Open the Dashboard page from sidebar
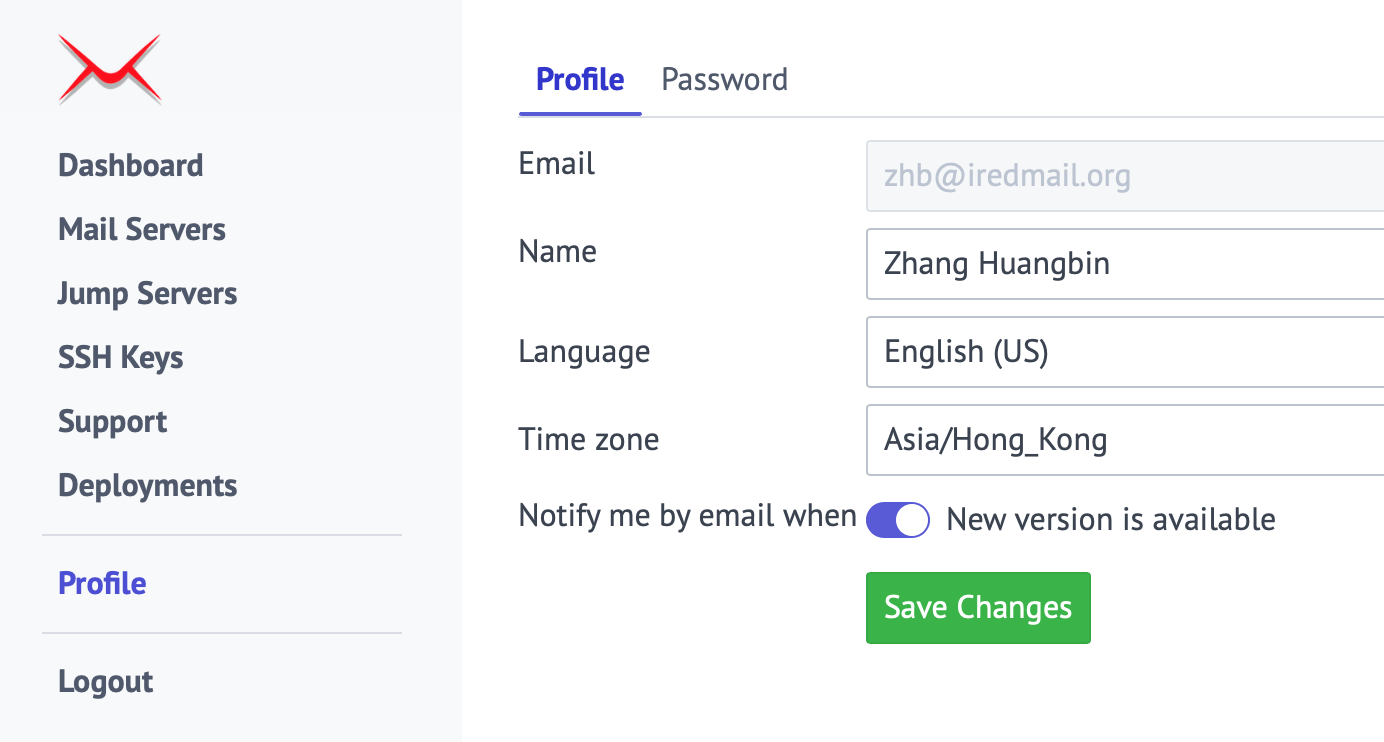The width and height of the screenshot is (1384, 742). (131, 165)
